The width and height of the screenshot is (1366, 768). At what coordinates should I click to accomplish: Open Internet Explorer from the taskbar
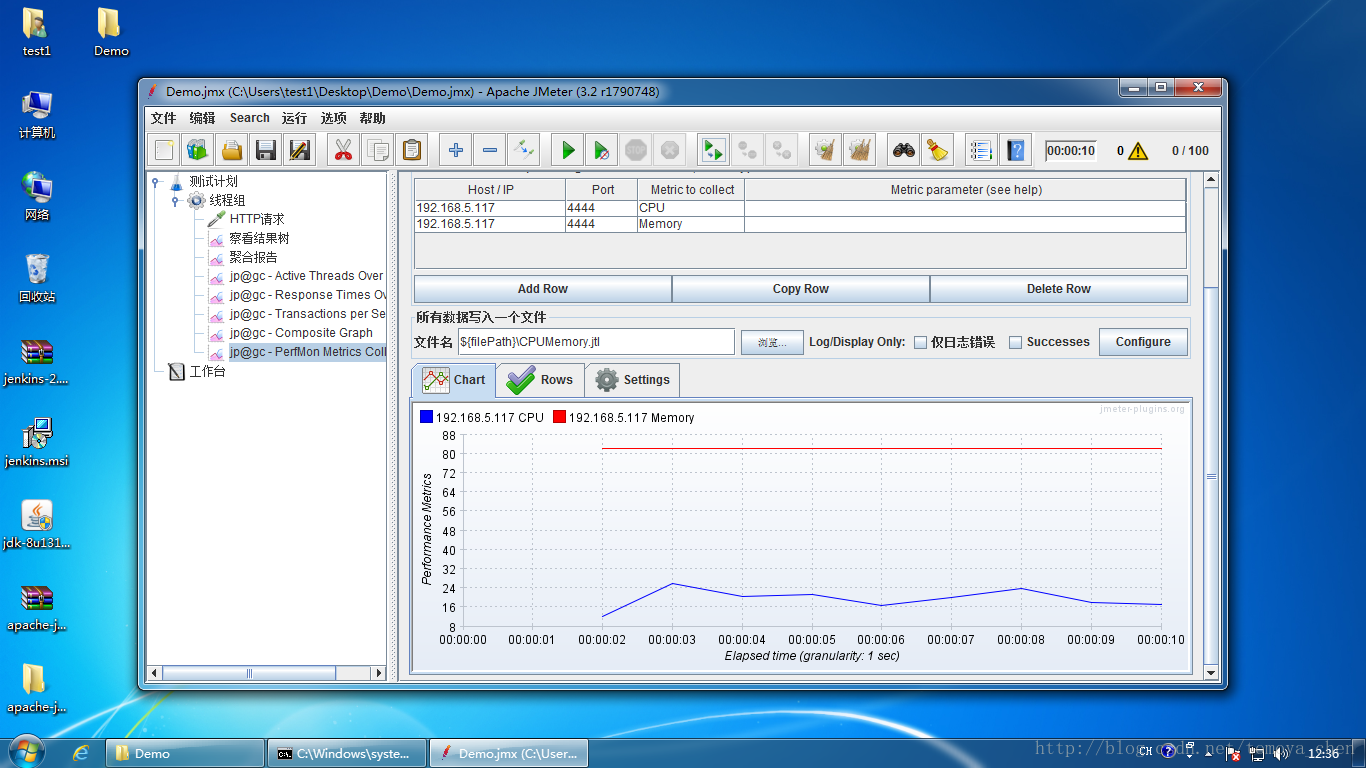81,753
